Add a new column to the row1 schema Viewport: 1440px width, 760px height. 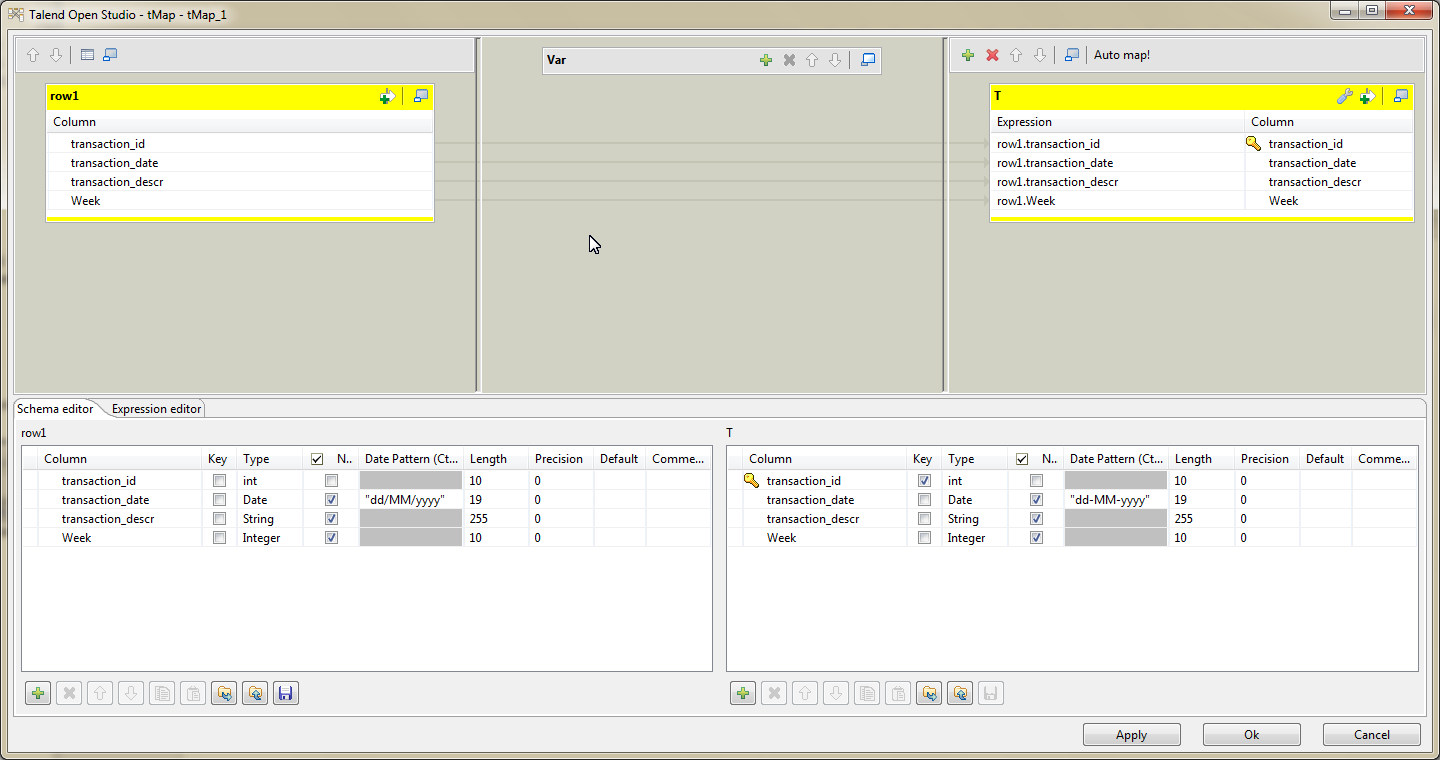(x=37, y=692)
